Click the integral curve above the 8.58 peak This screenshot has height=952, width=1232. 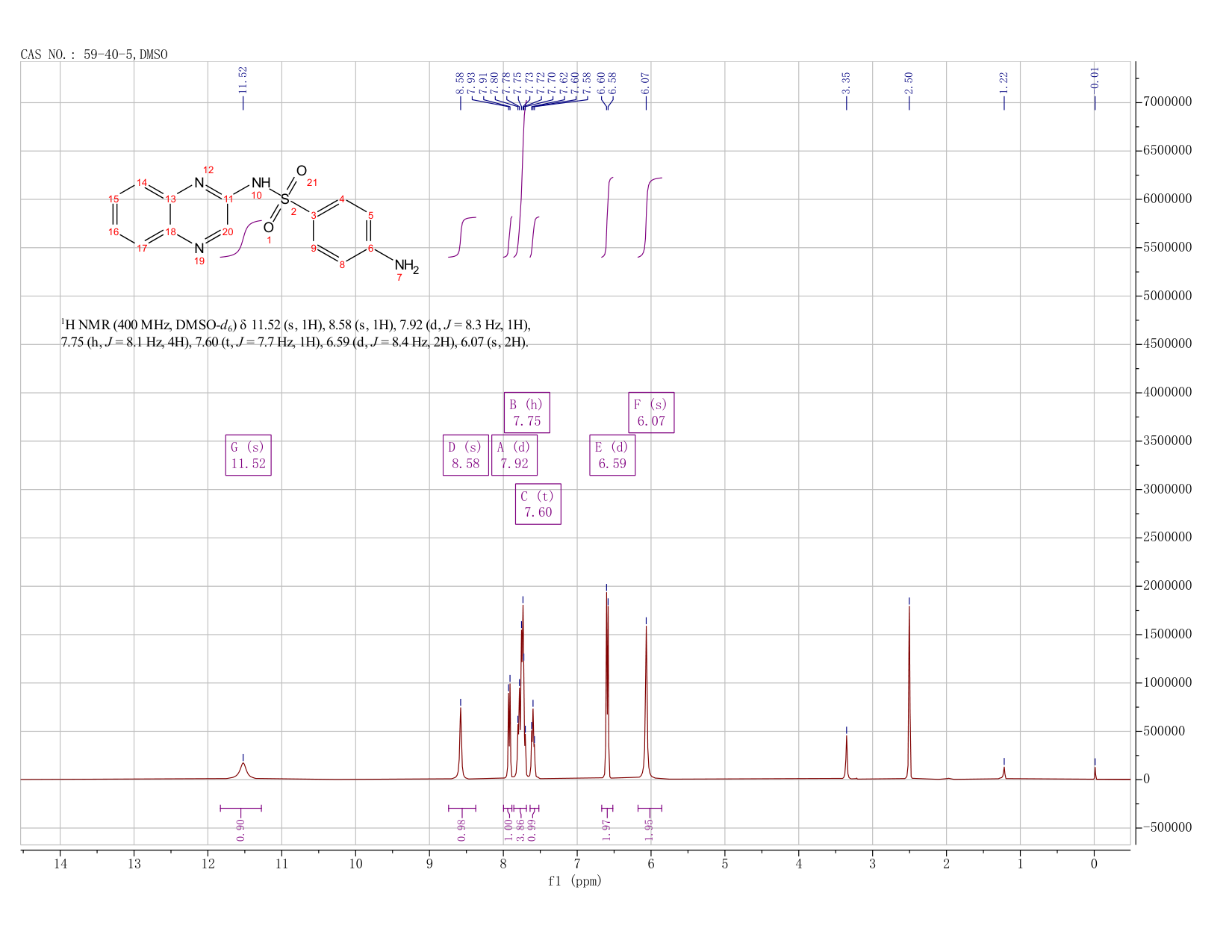pos(461,237)
